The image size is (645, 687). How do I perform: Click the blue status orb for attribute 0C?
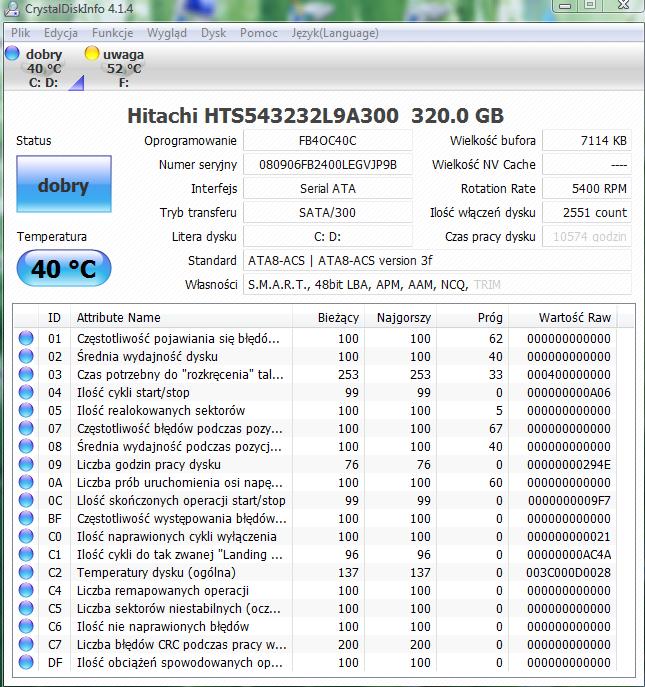(26, 500)
